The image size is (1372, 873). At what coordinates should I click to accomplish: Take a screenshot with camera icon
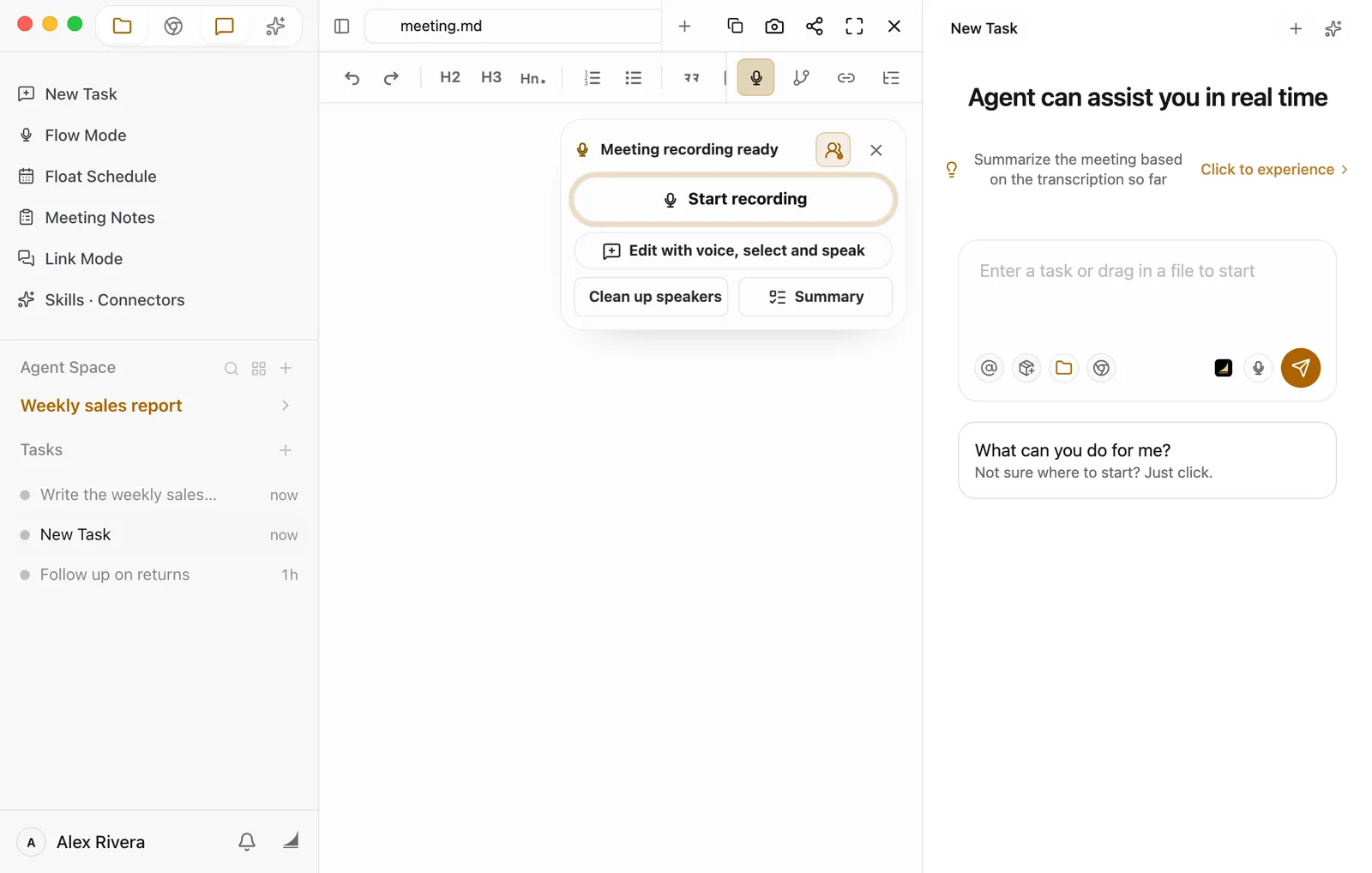[774, 26]
